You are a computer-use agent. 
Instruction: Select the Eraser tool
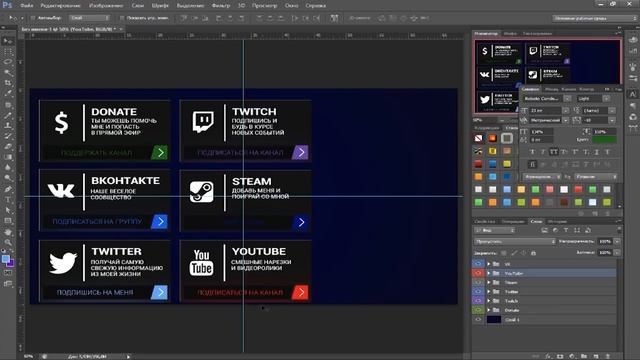pos(8,147)
